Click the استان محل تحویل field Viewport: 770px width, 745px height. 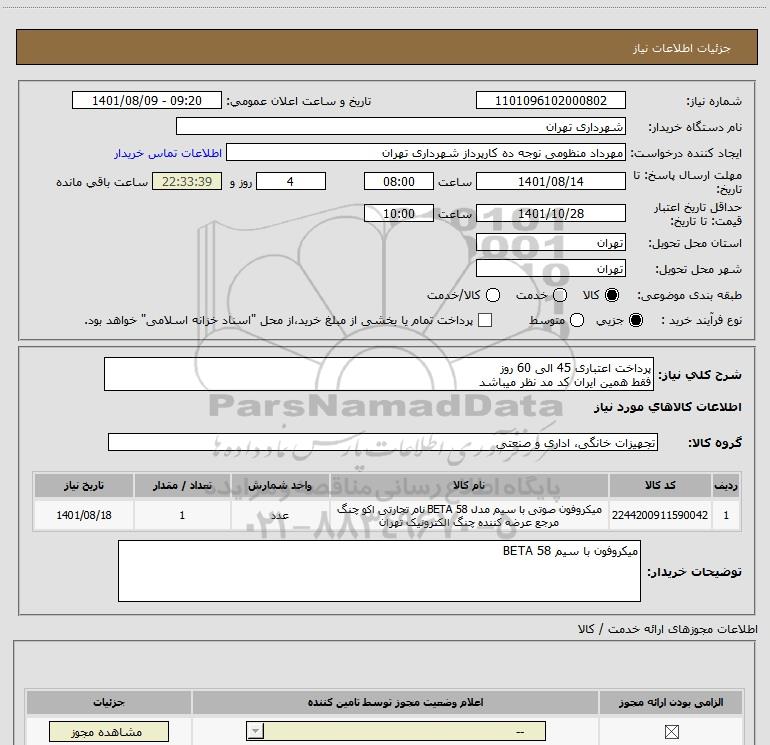pos(550,243)
